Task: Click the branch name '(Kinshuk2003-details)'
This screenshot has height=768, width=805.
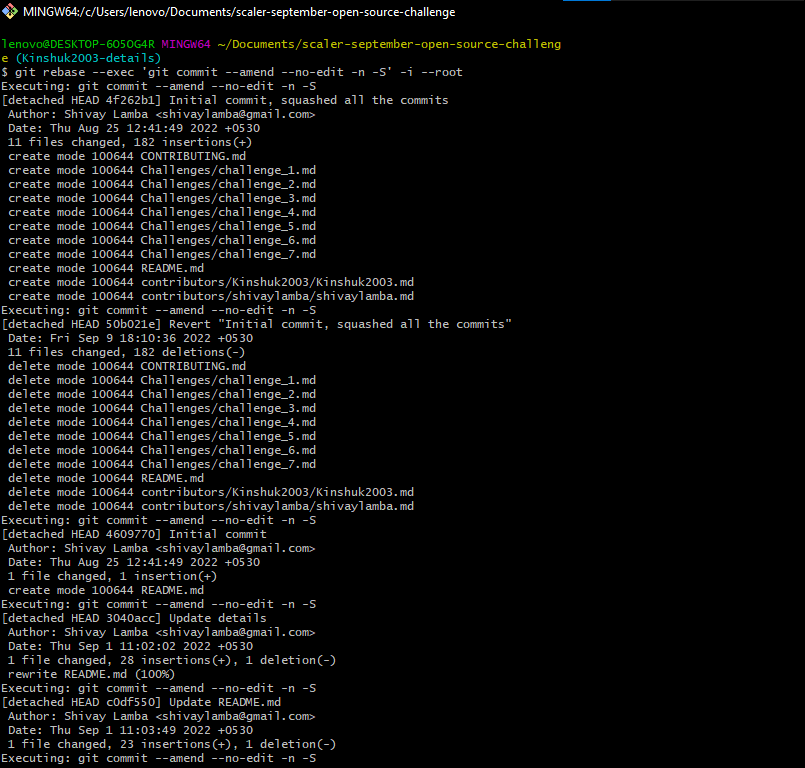Action: tap(88, 58)
